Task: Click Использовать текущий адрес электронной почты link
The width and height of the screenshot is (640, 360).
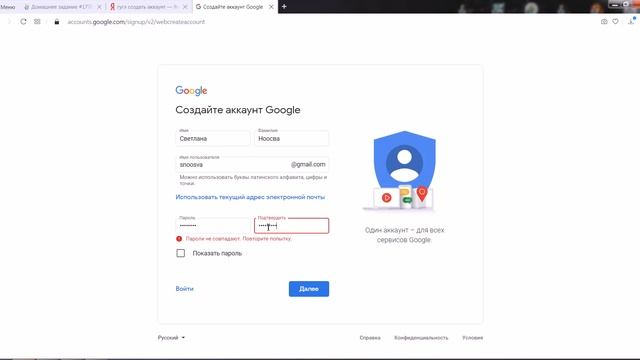Action: click(x=250, y=197)
